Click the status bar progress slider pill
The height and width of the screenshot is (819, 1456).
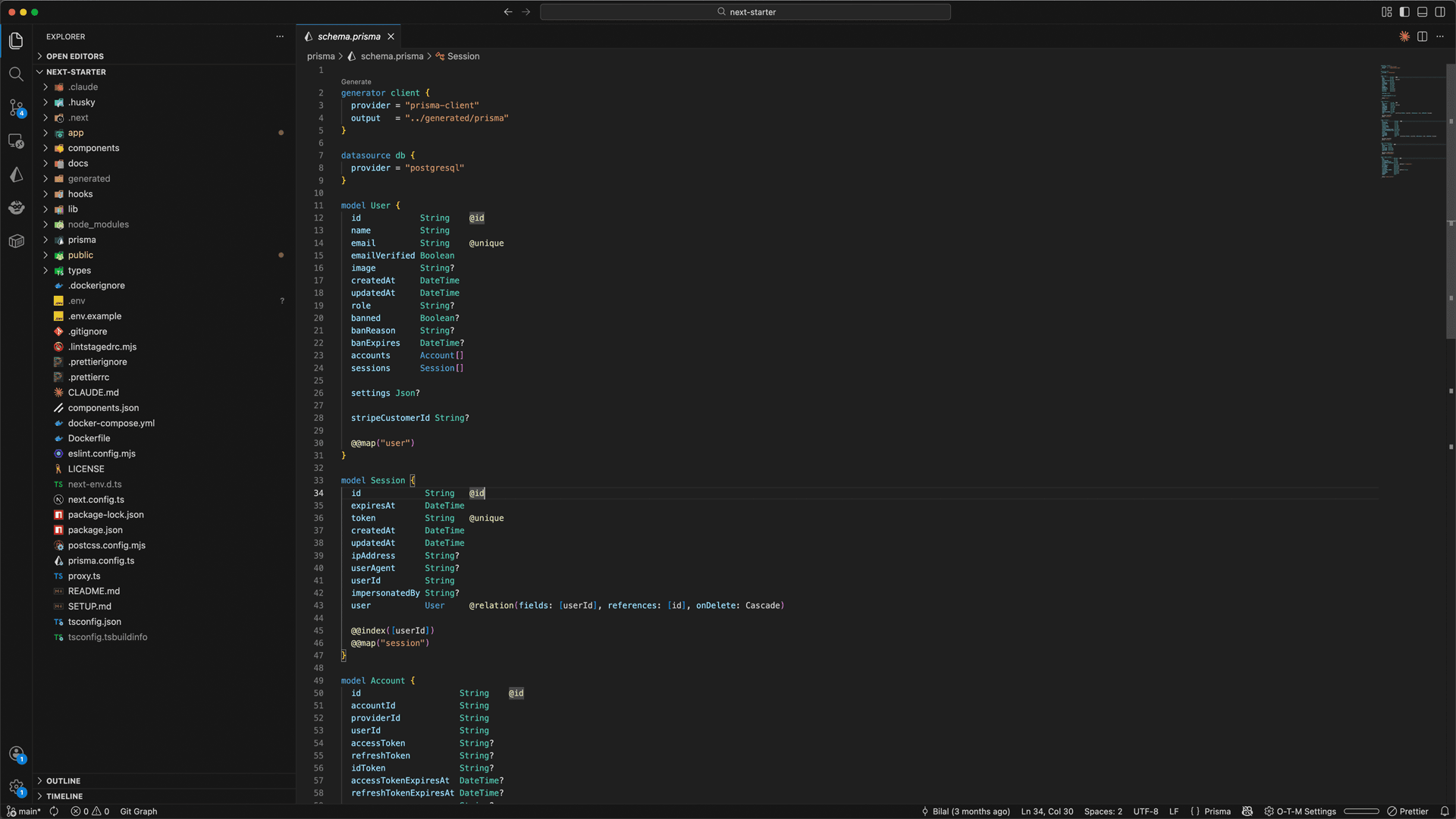point(1361,811)
